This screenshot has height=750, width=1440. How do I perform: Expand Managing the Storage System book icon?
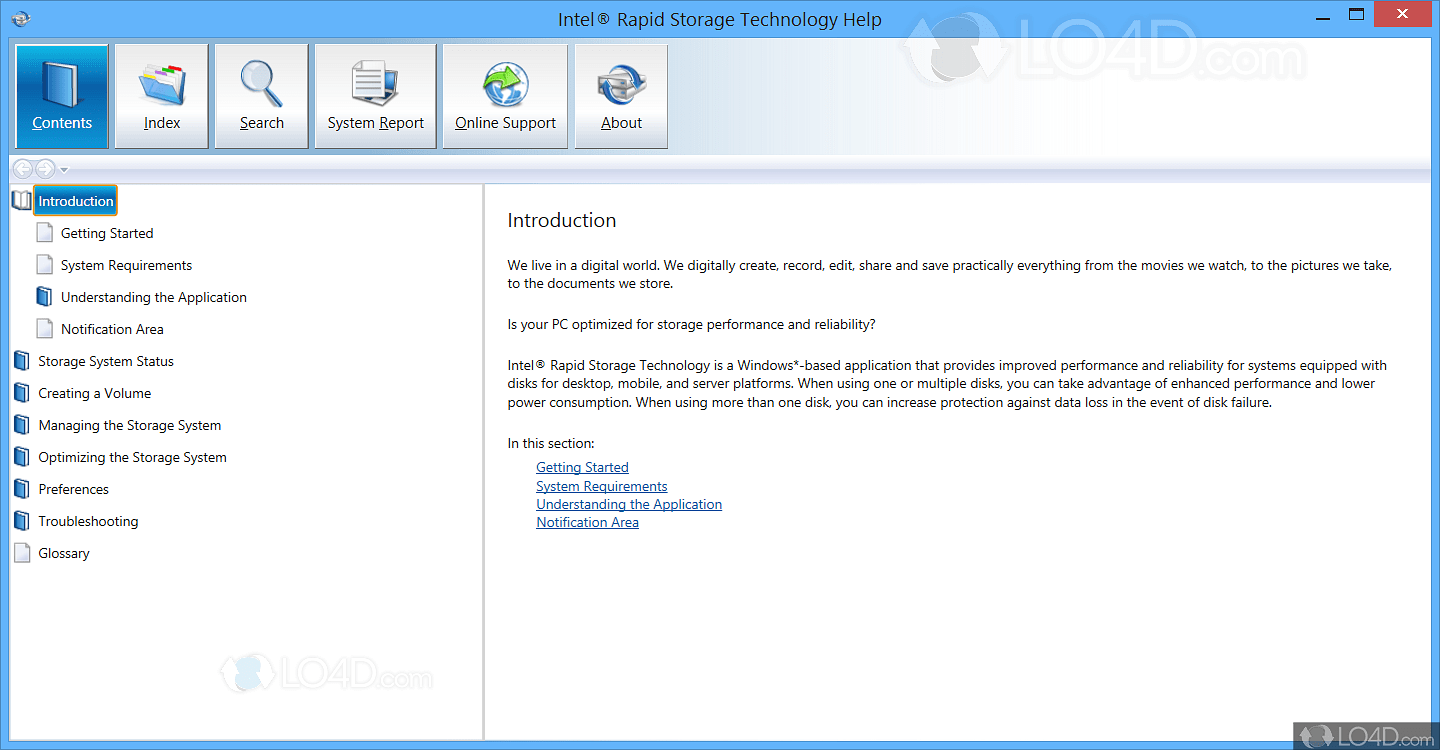click(22, 425)
